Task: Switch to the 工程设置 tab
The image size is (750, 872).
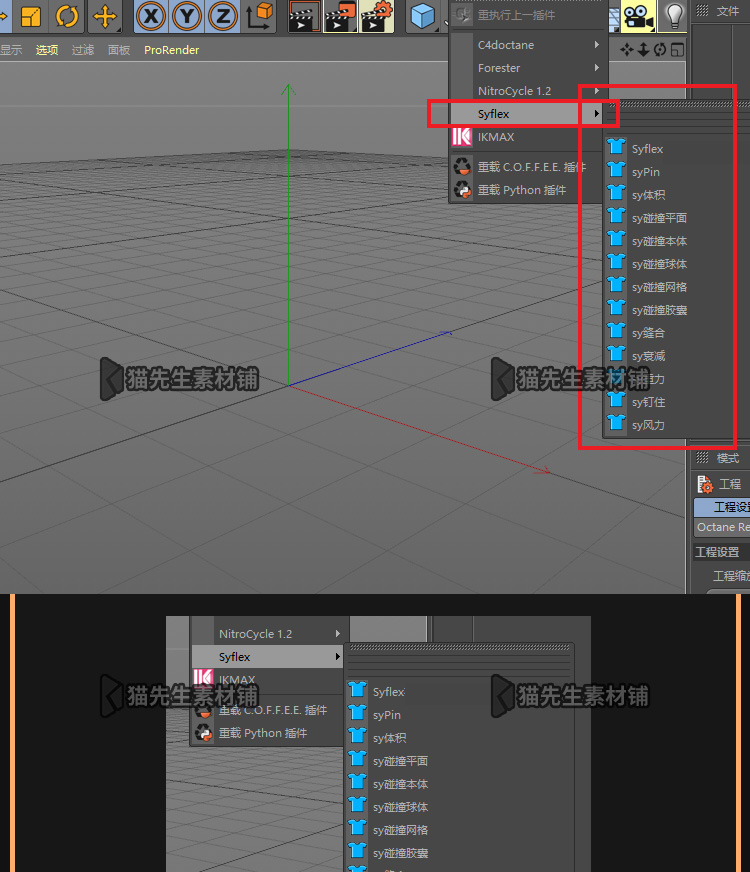Action: [x=723, y=507]
